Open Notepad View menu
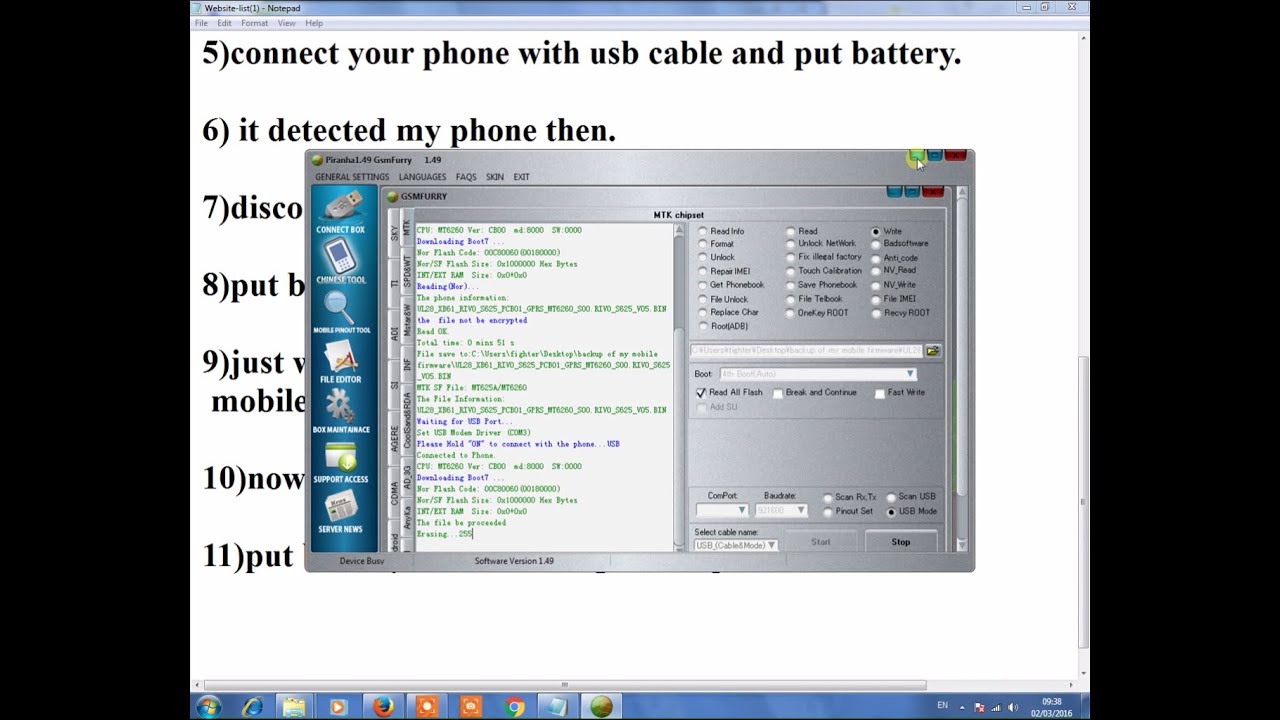 click(286, 23)
